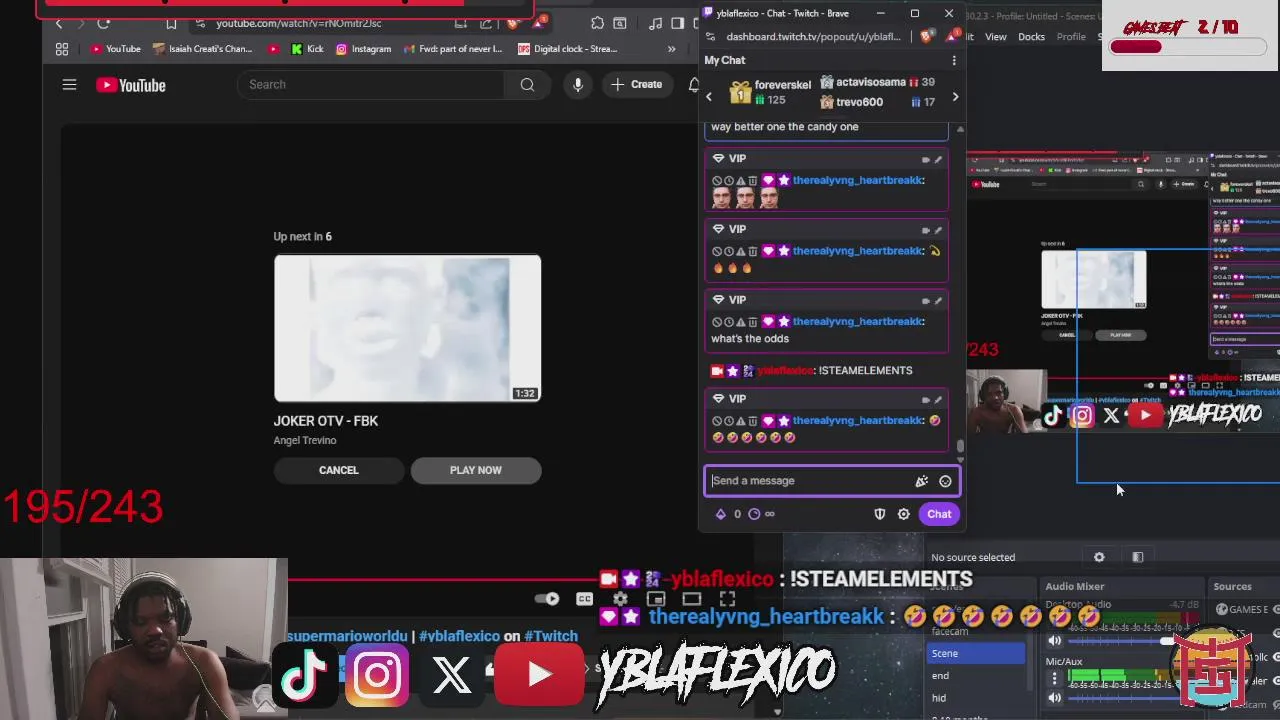Switch YouTube player to theater mode

[691, 599]
